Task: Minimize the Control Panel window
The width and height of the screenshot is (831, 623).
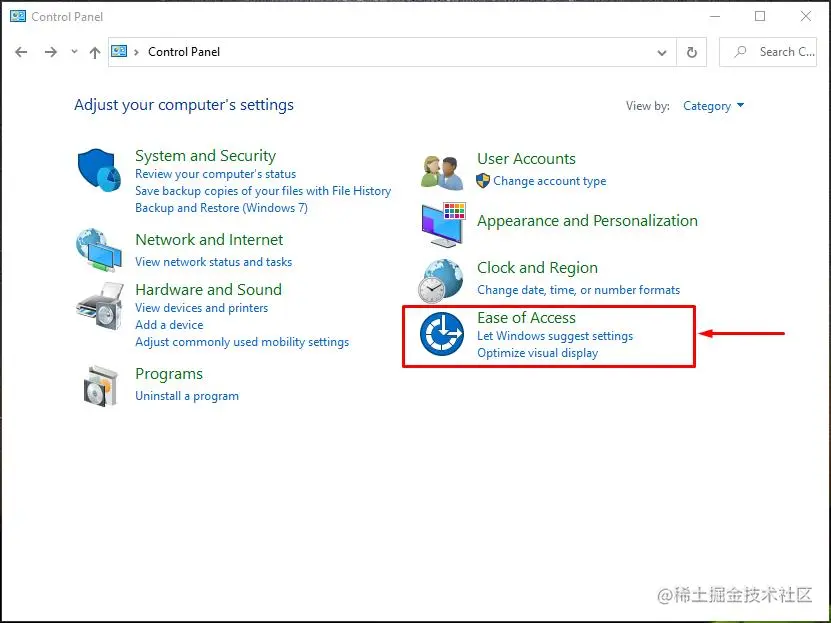Action: pos(715,16)
